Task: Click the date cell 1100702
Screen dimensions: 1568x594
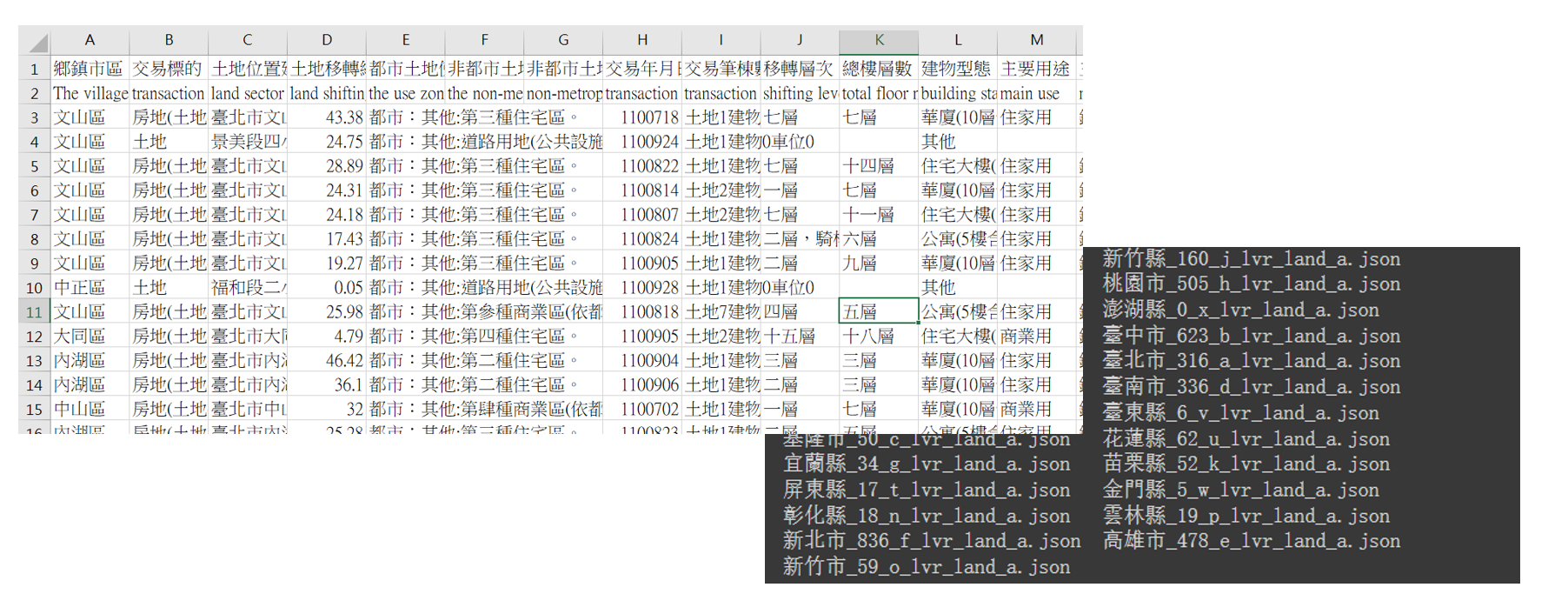Action: click(642, 410)
